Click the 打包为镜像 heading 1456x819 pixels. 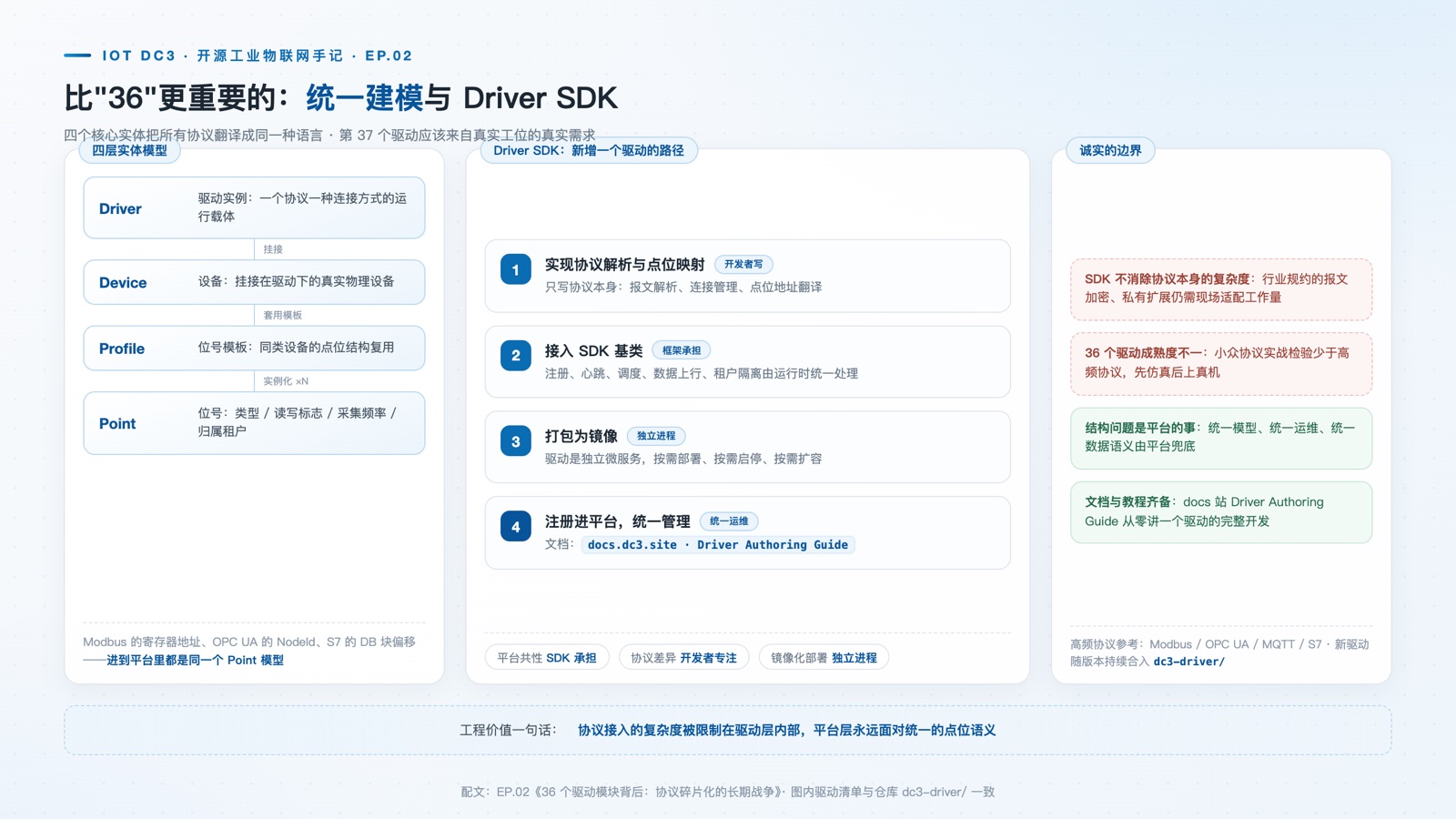tap(581, 436)
